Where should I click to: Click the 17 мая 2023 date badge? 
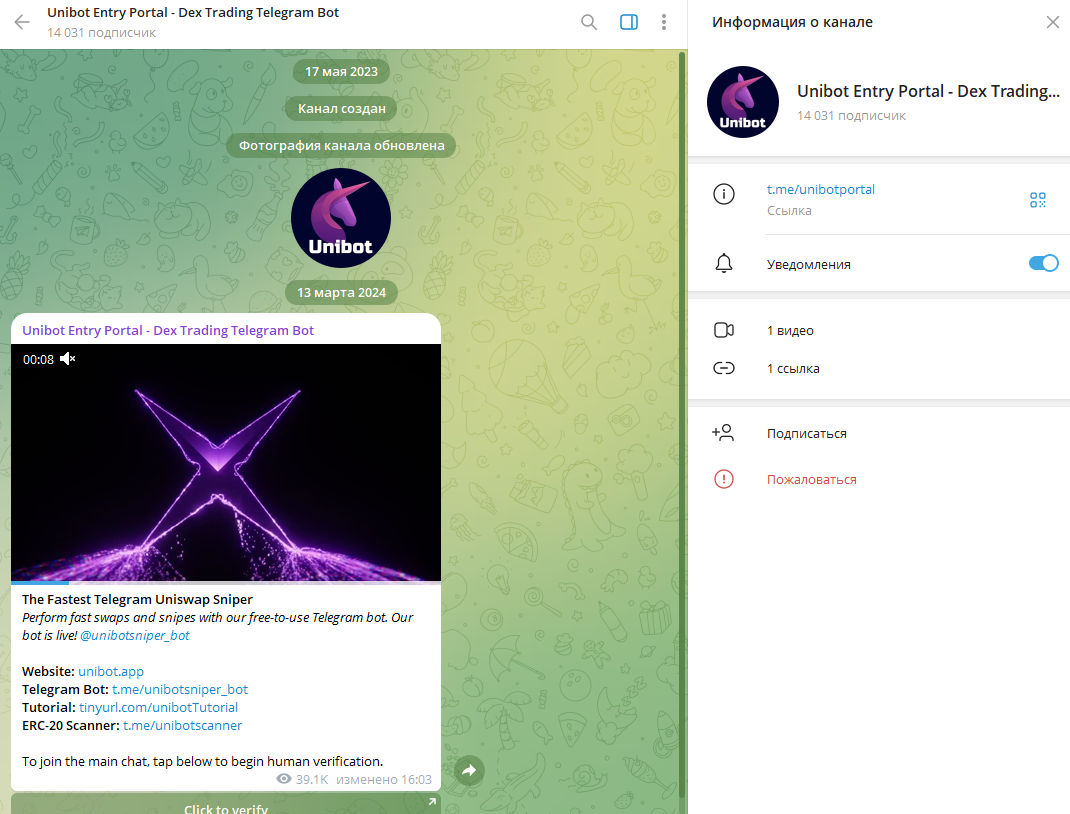[341, 72]
